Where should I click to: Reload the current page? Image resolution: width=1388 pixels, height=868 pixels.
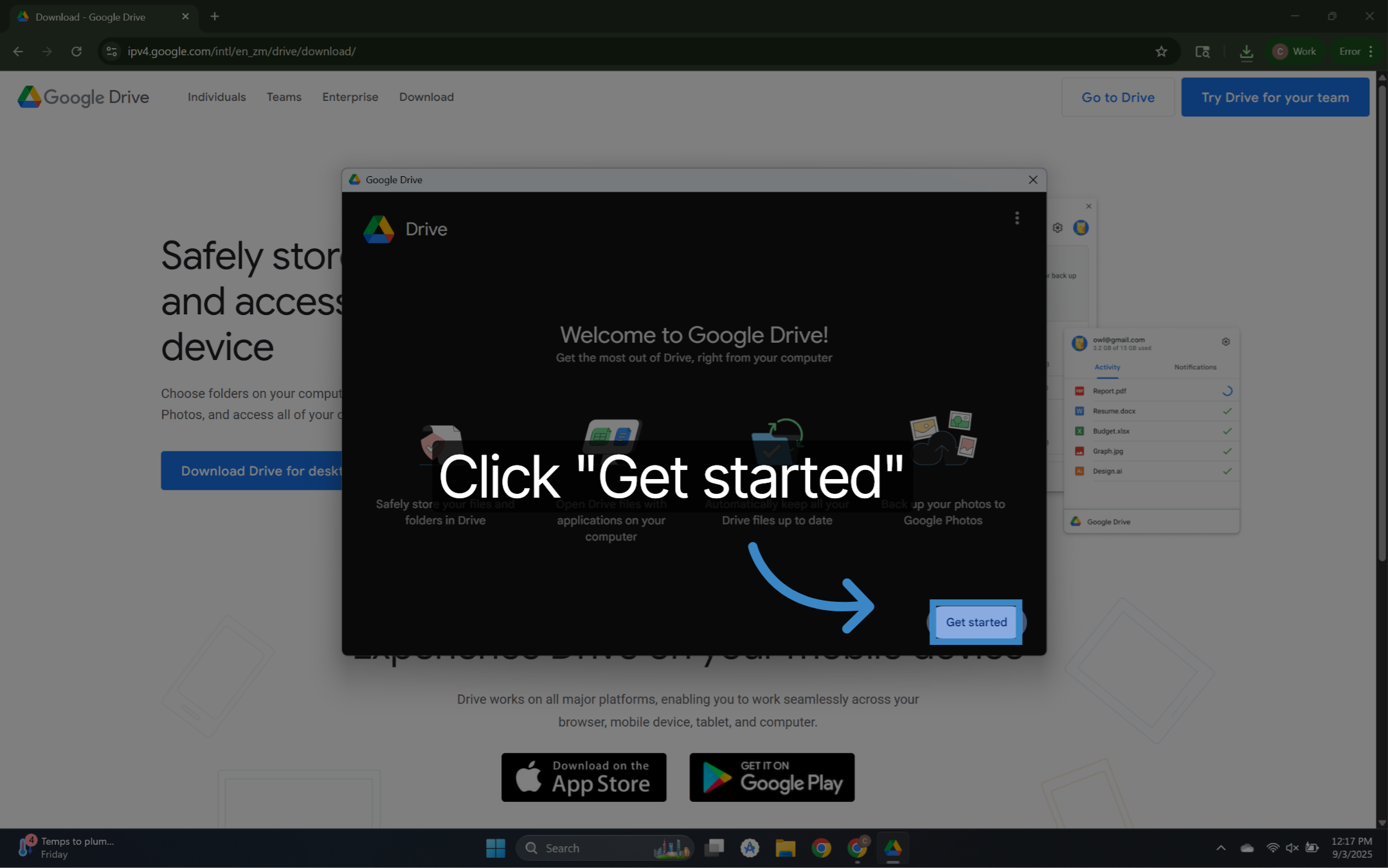coord(77,51)
